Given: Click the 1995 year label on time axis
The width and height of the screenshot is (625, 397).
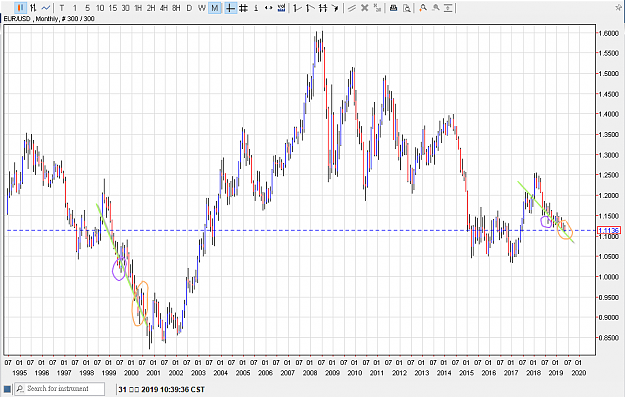Looking at the screenshot, I should [x=20, y=373].
